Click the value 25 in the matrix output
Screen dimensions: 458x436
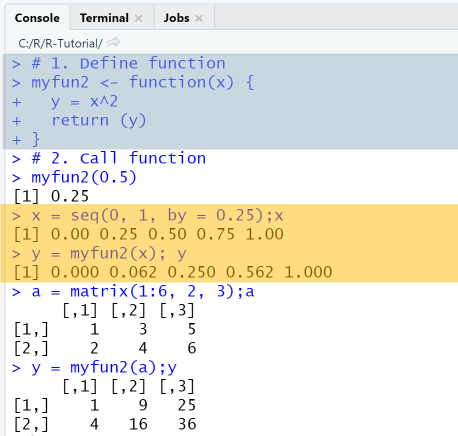(187, 405)
